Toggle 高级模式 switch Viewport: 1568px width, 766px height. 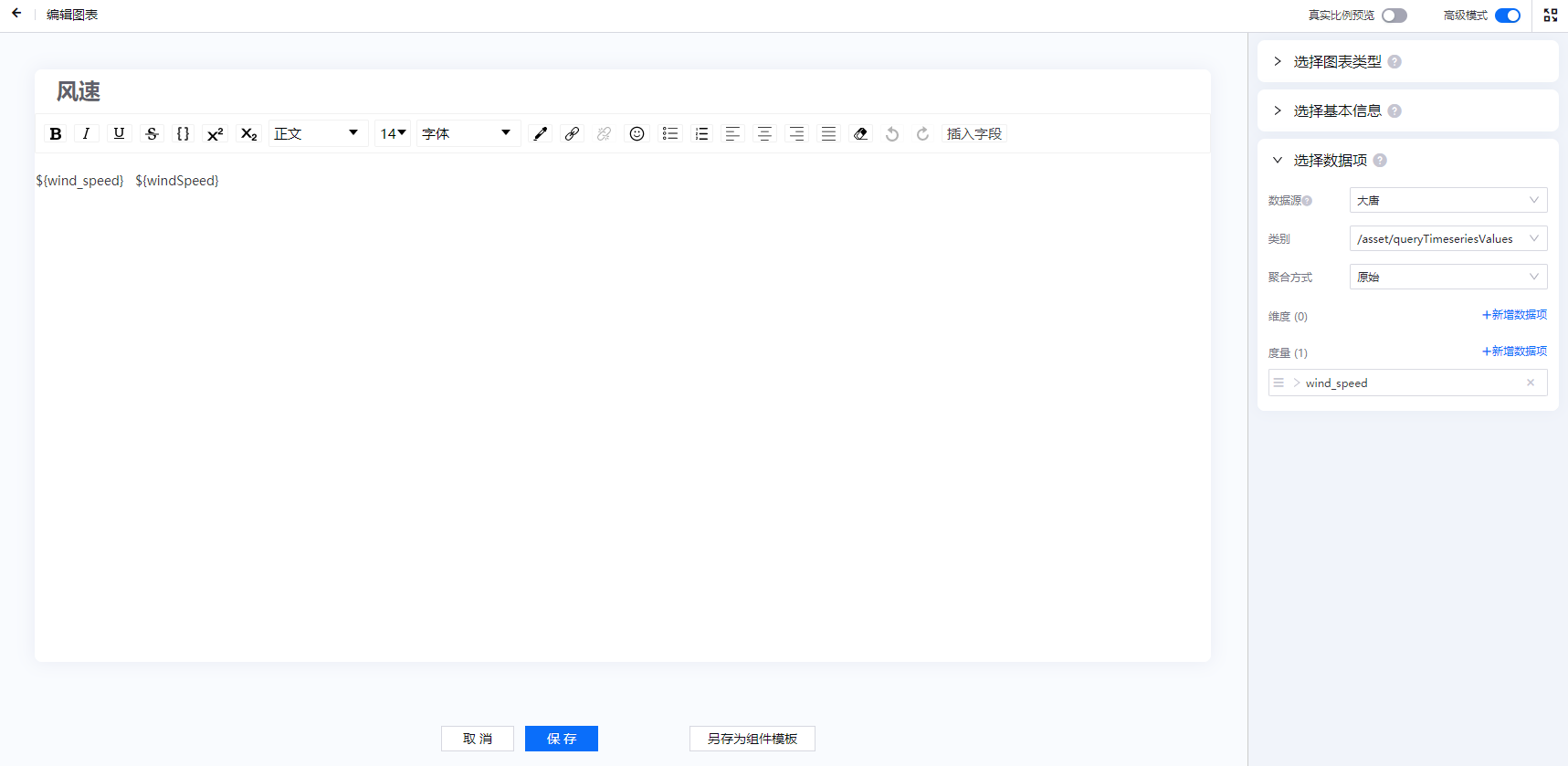point(1508,16)
